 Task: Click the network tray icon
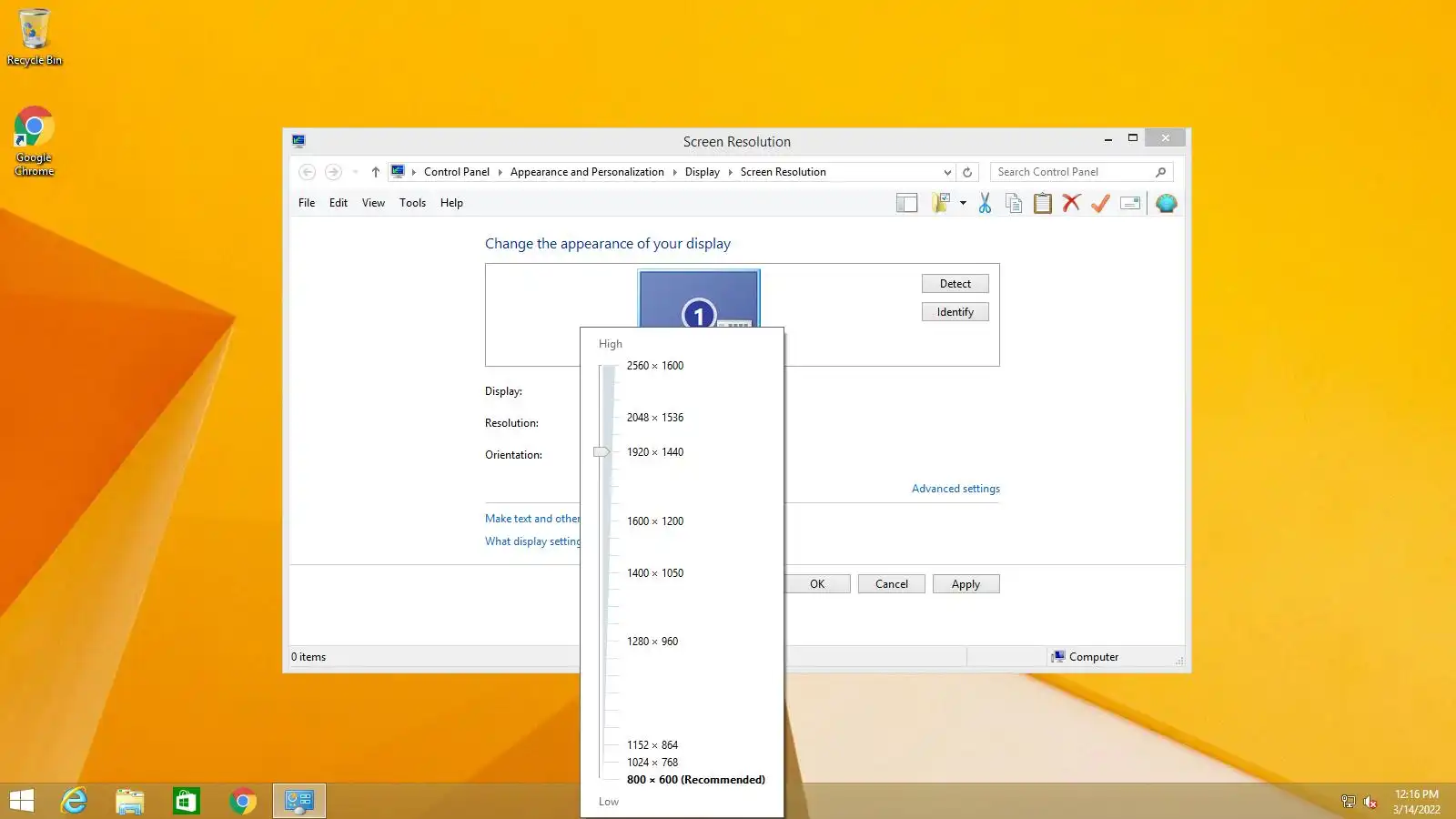tap(1348, 802)
